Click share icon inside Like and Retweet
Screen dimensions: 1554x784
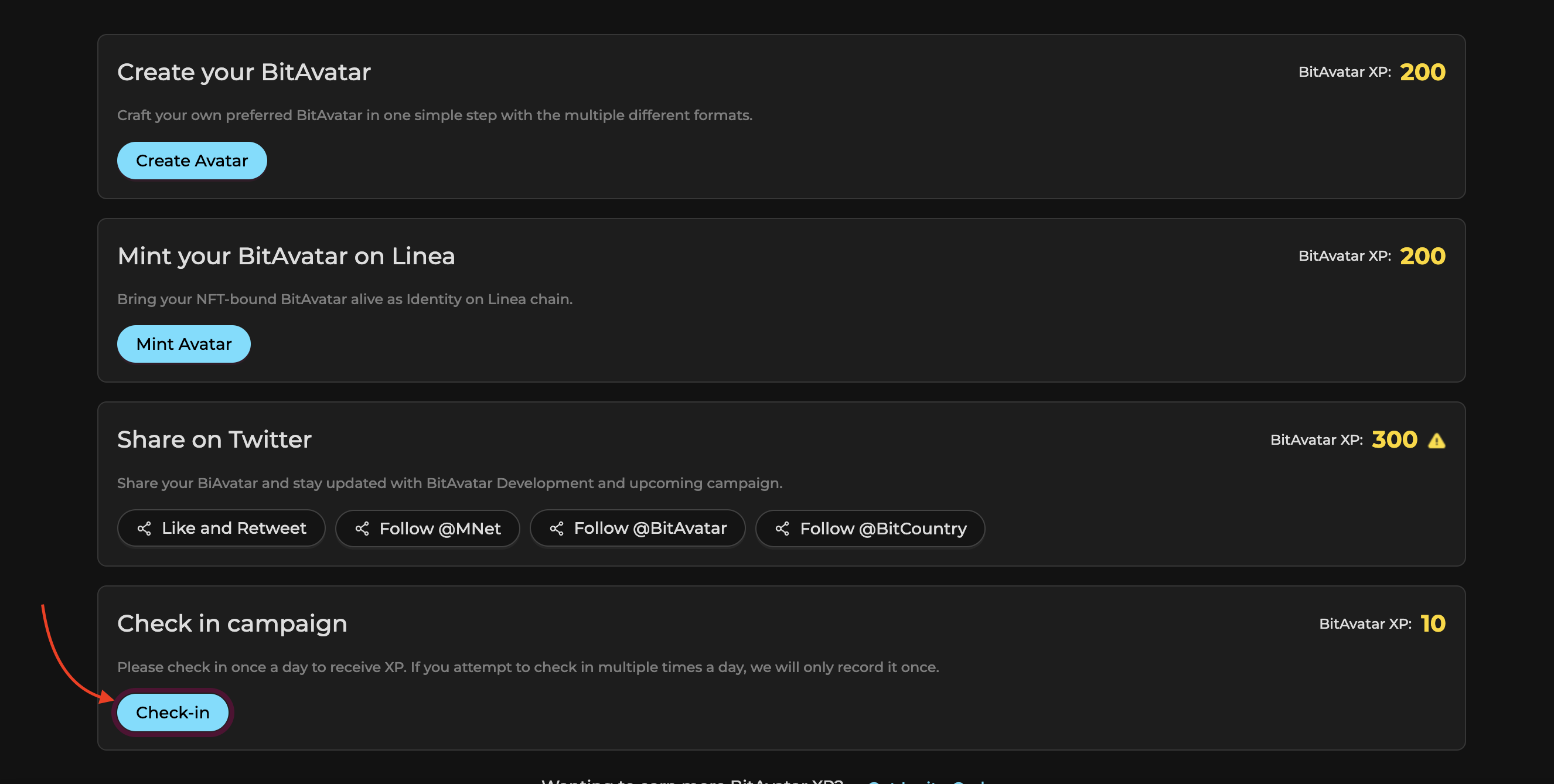point(144,529)
